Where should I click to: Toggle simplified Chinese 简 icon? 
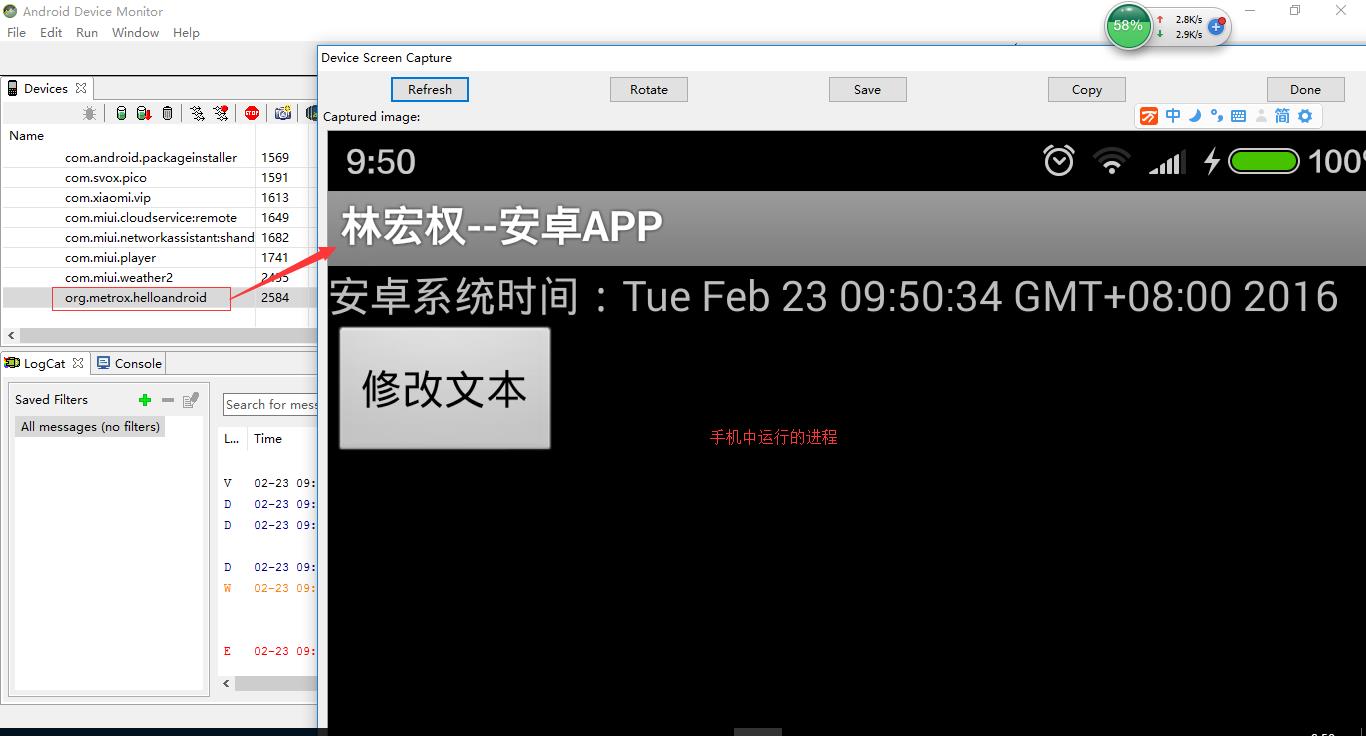1282,116
